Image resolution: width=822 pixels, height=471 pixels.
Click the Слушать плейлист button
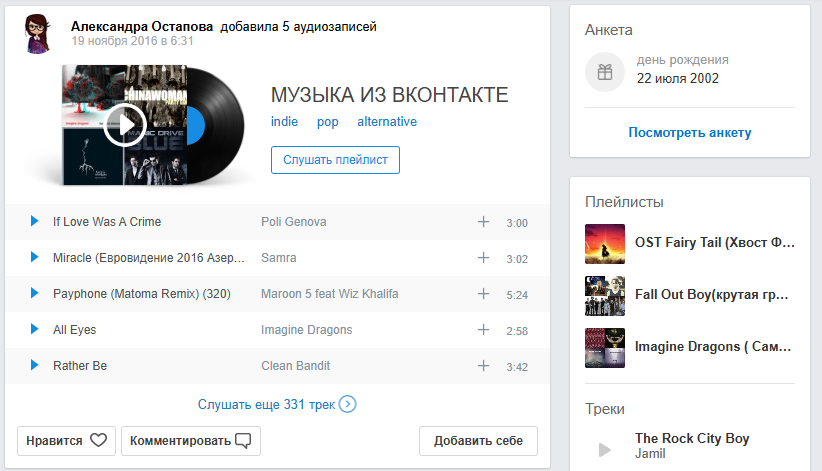click(x=336, y=160)
